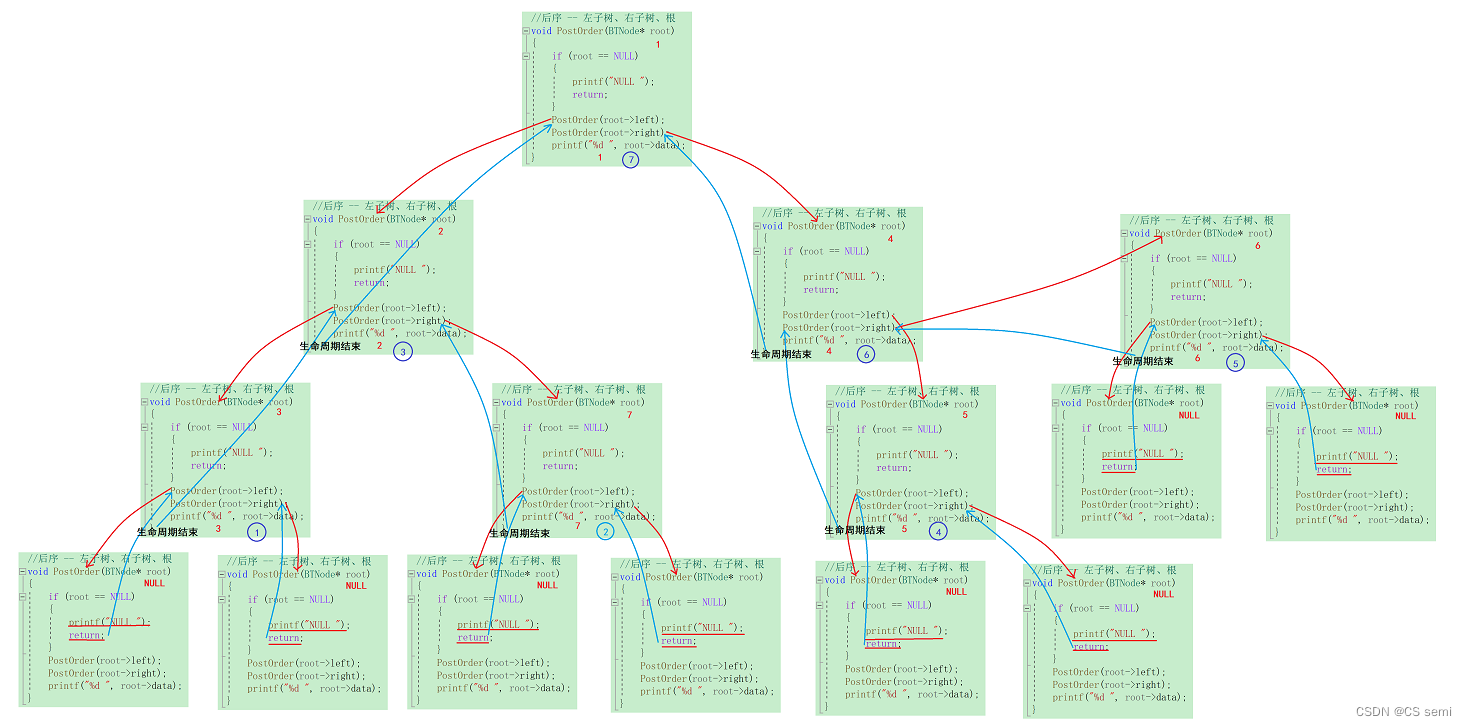
Task: Collapse the if statement in the block numbered 2
Action: 308,244
